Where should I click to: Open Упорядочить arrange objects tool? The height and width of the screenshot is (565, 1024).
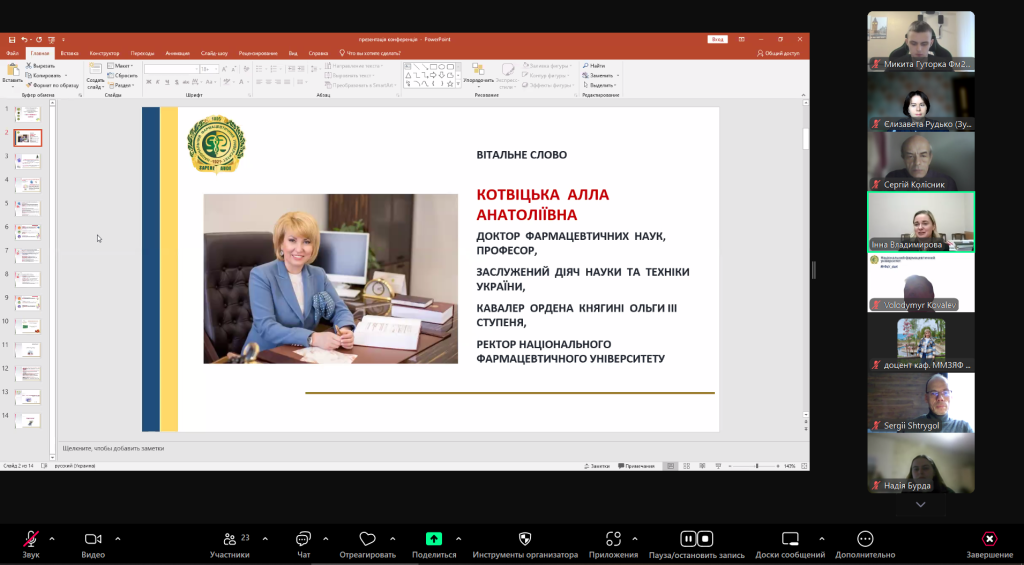(478, 76)
